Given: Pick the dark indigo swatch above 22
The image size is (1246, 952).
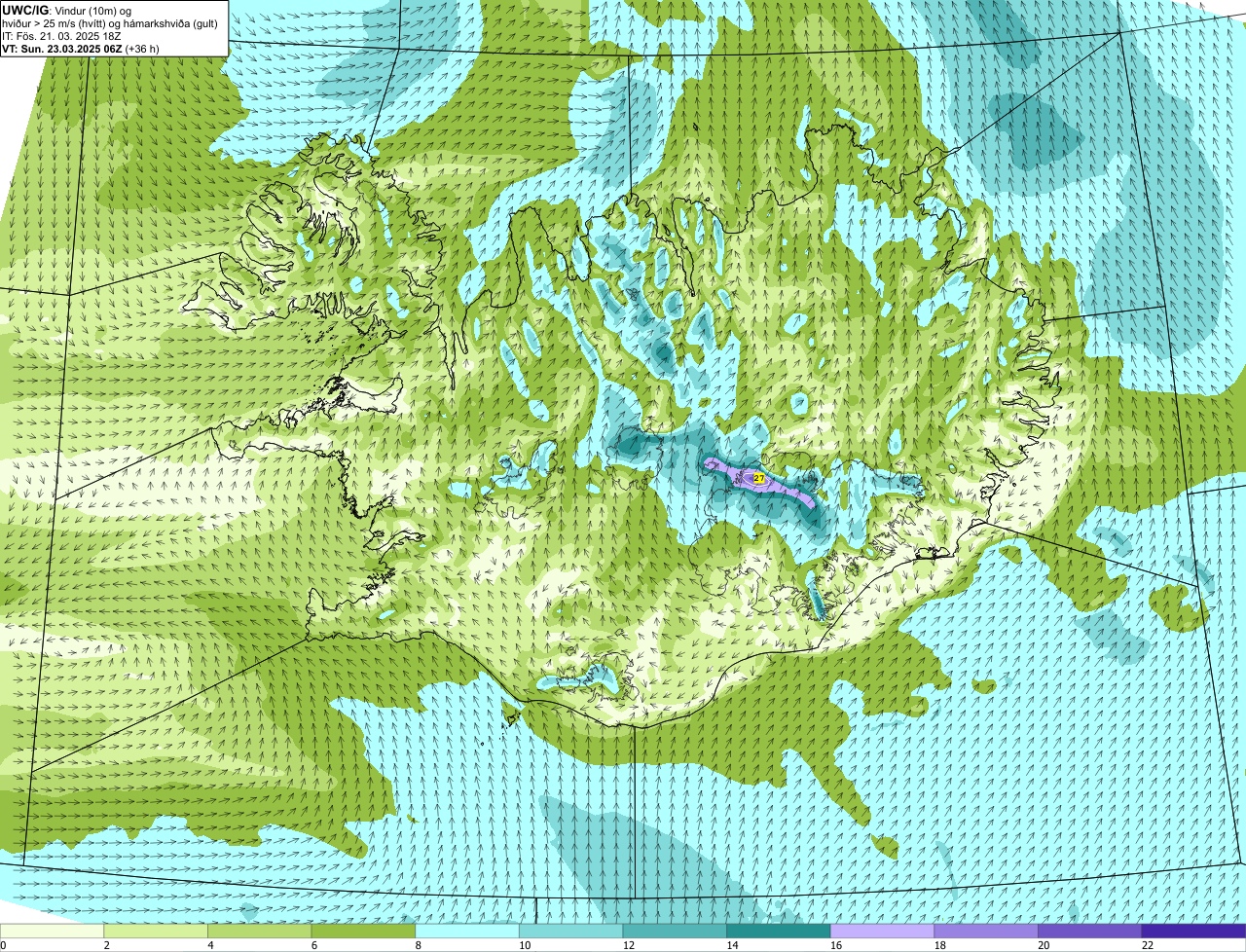Looking at the screenshot, I should [1193, 931].
